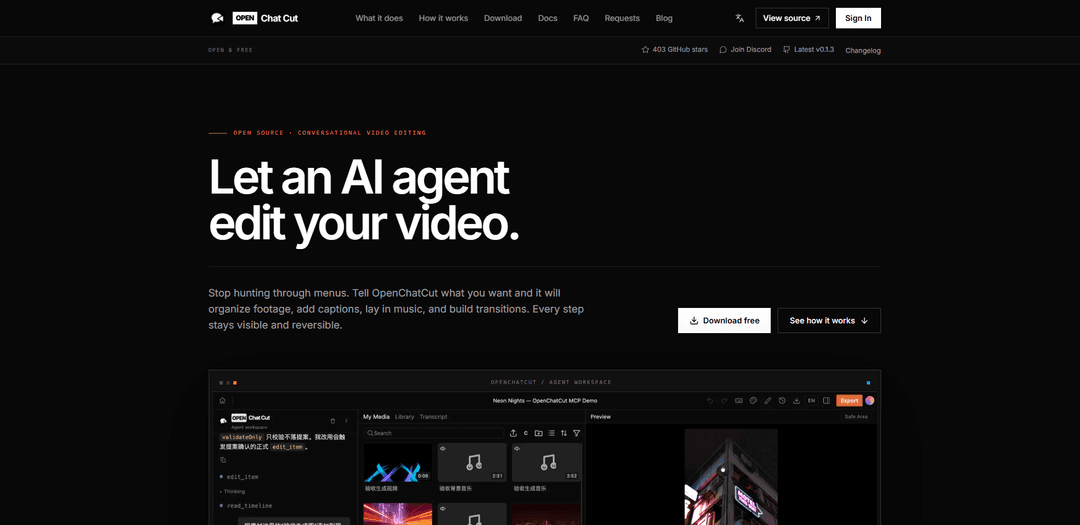Click the See how it works button

point(829,320)
